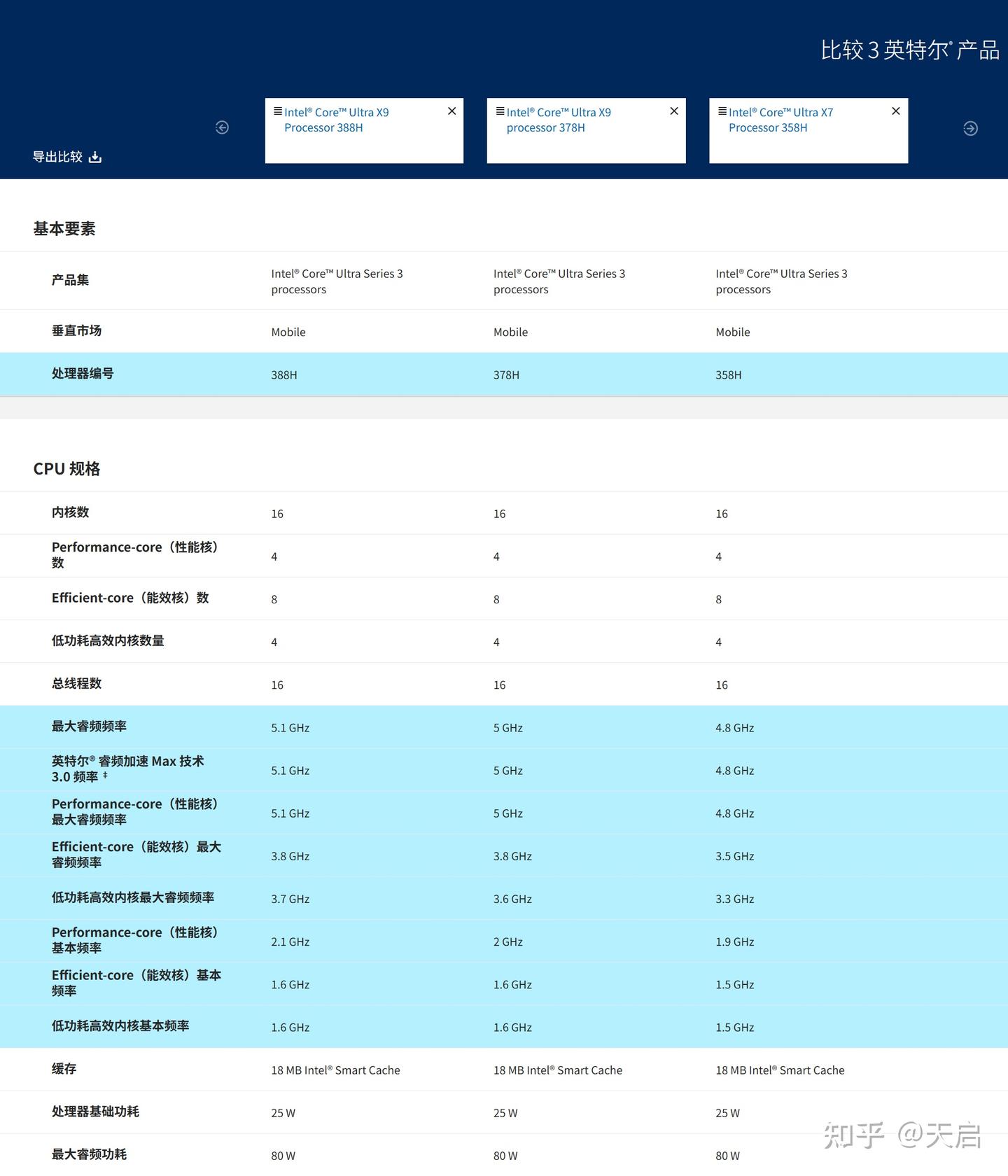Click the 3.7 GHz value
The image size is (1008, 1176).
point(290,899)
